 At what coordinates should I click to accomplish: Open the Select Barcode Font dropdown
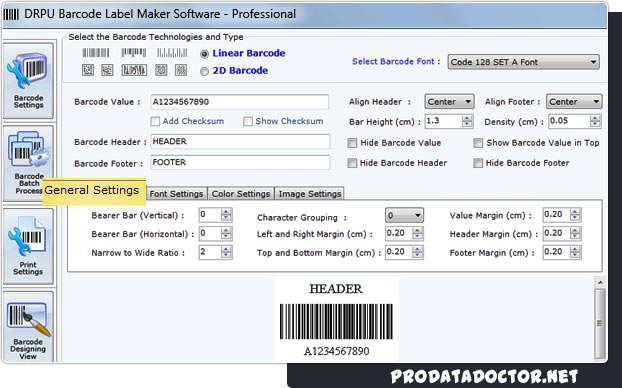click(x=523, y=62)
